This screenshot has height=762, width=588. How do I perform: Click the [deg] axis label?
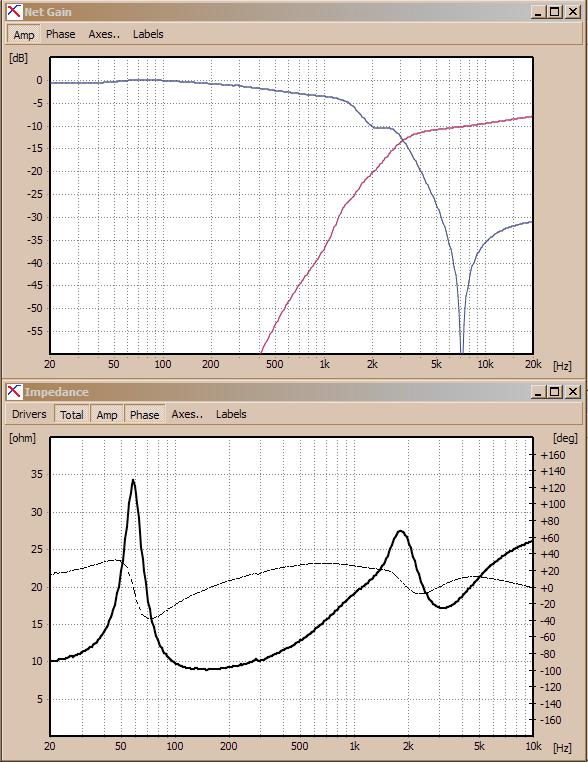click(565, 438)
